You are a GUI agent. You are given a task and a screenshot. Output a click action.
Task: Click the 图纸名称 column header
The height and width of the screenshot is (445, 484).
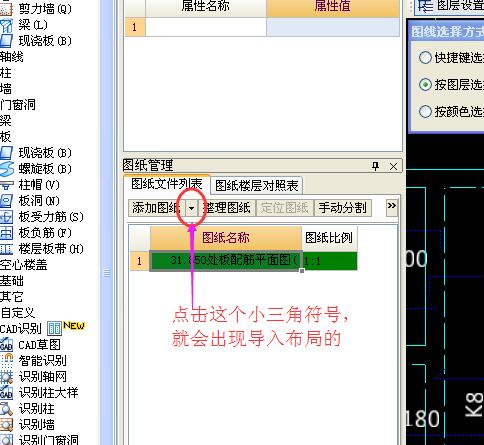[226, 238]
